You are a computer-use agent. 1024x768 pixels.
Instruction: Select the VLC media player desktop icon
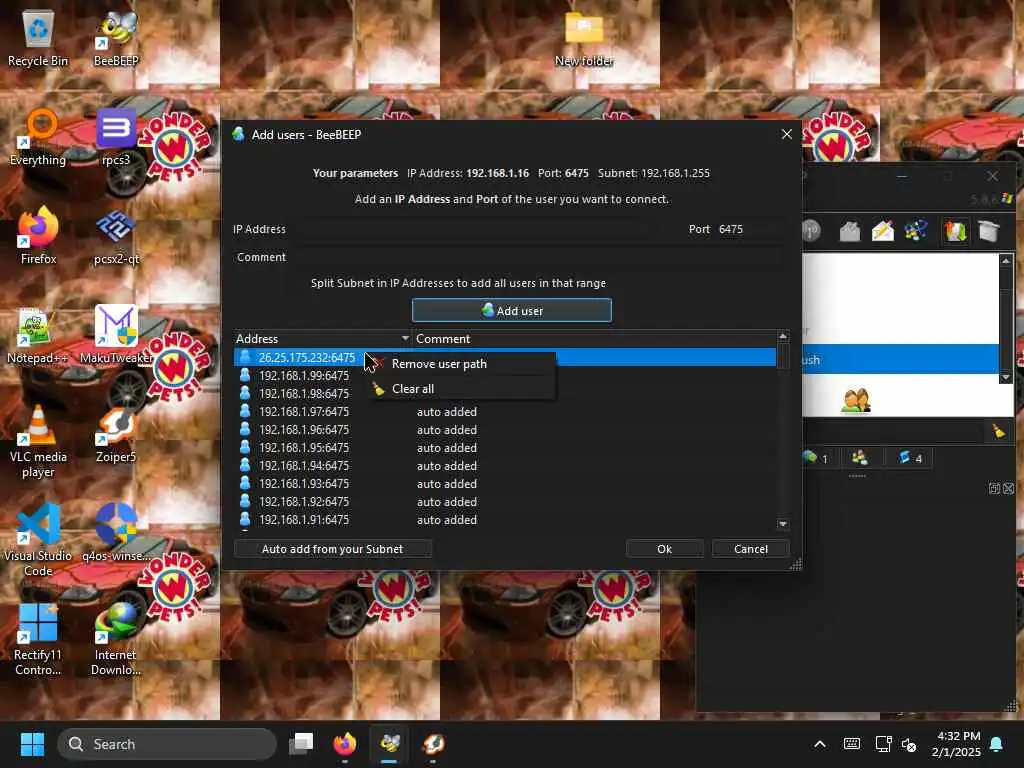[x=38, y=441]
